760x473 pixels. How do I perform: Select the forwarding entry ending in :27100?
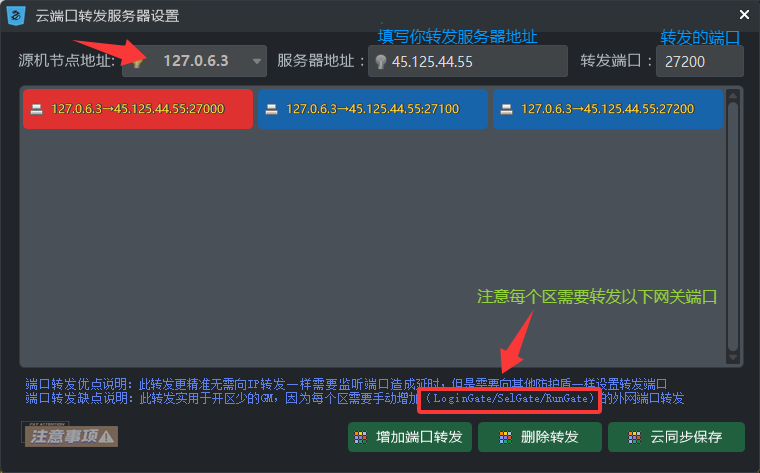tap(373, 109)
